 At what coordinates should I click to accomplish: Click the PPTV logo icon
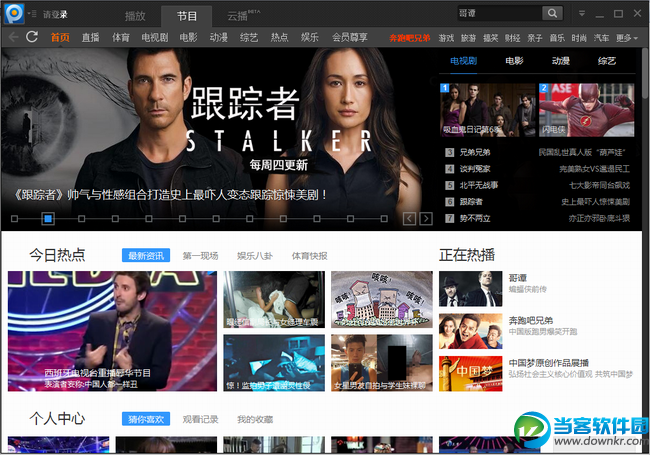(14, 13)
